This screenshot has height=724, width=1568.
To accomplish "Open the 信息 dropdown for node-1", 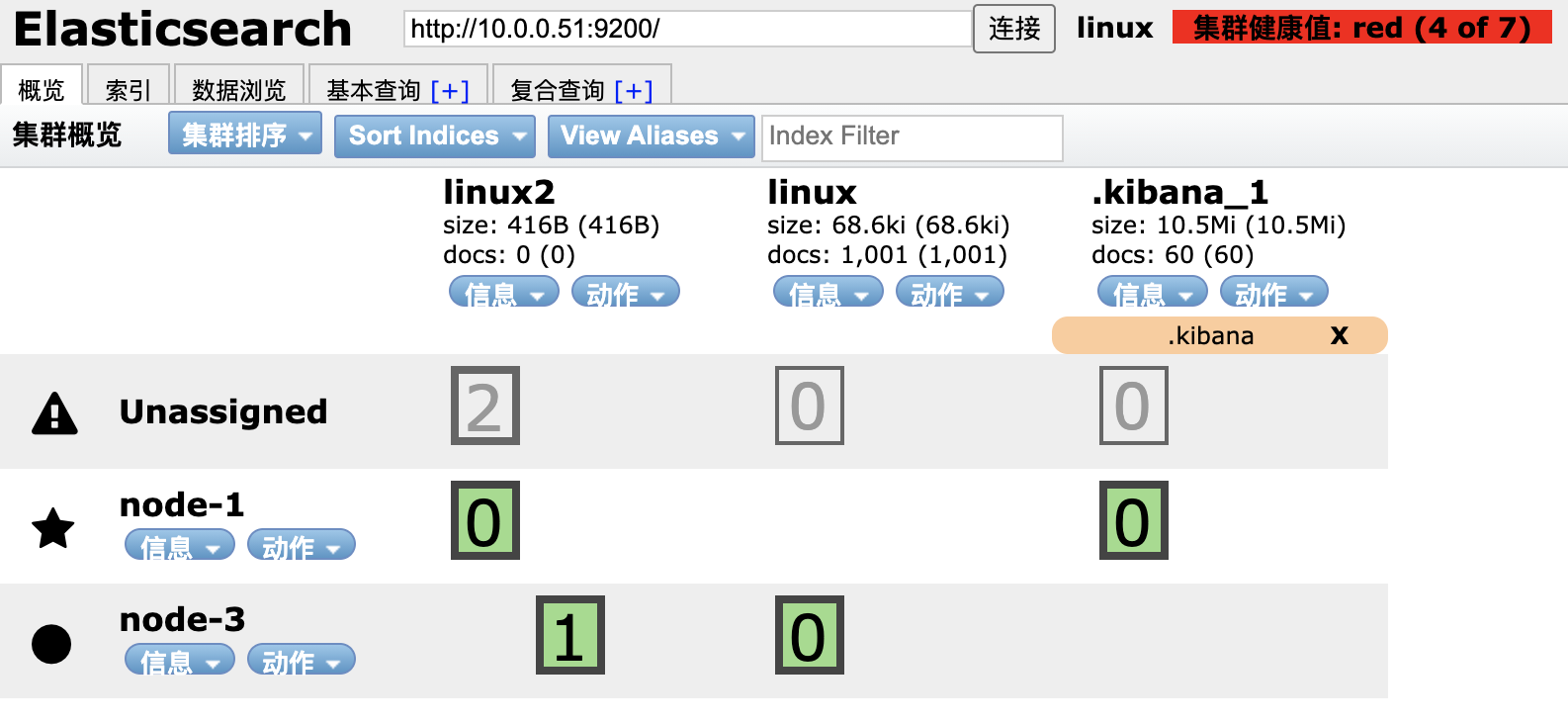I will (180, 545).
